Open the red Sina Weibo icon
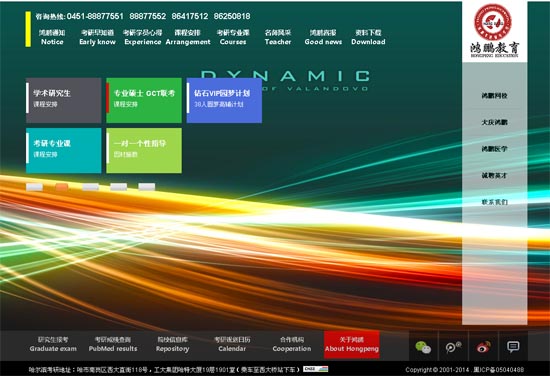550x376 pixels. tap(483, 347)
